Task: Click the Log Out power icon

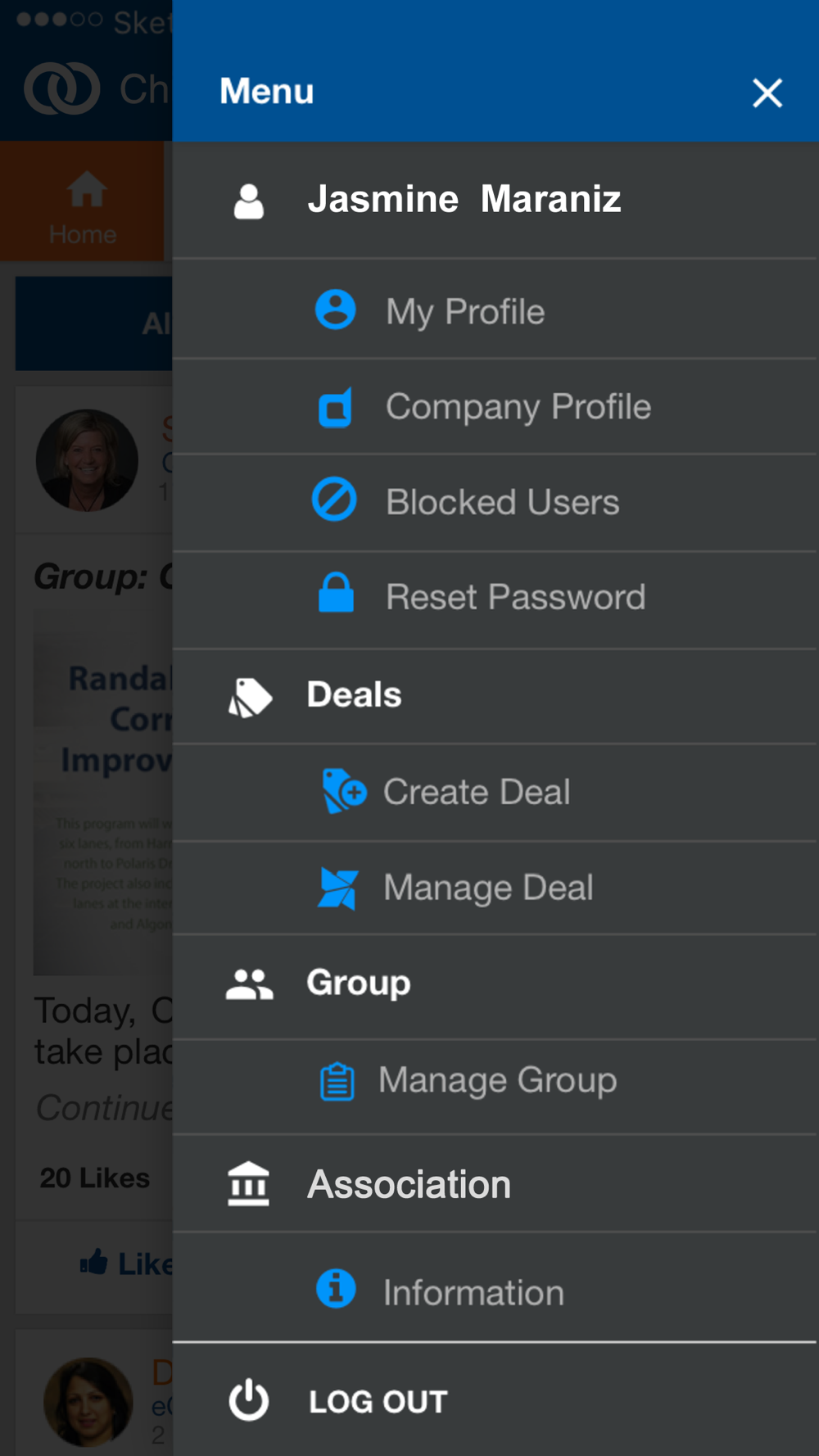Action: pyautogui.click(x=249, y=1400)
